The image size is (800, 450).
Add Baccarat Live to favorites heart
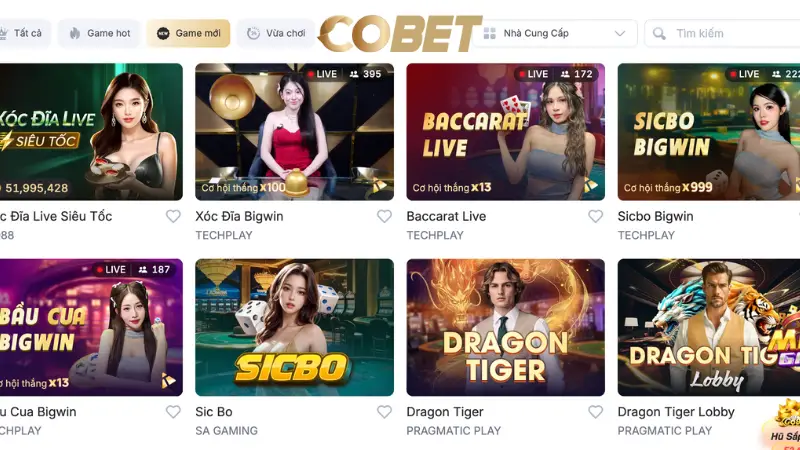coord(595,216)
